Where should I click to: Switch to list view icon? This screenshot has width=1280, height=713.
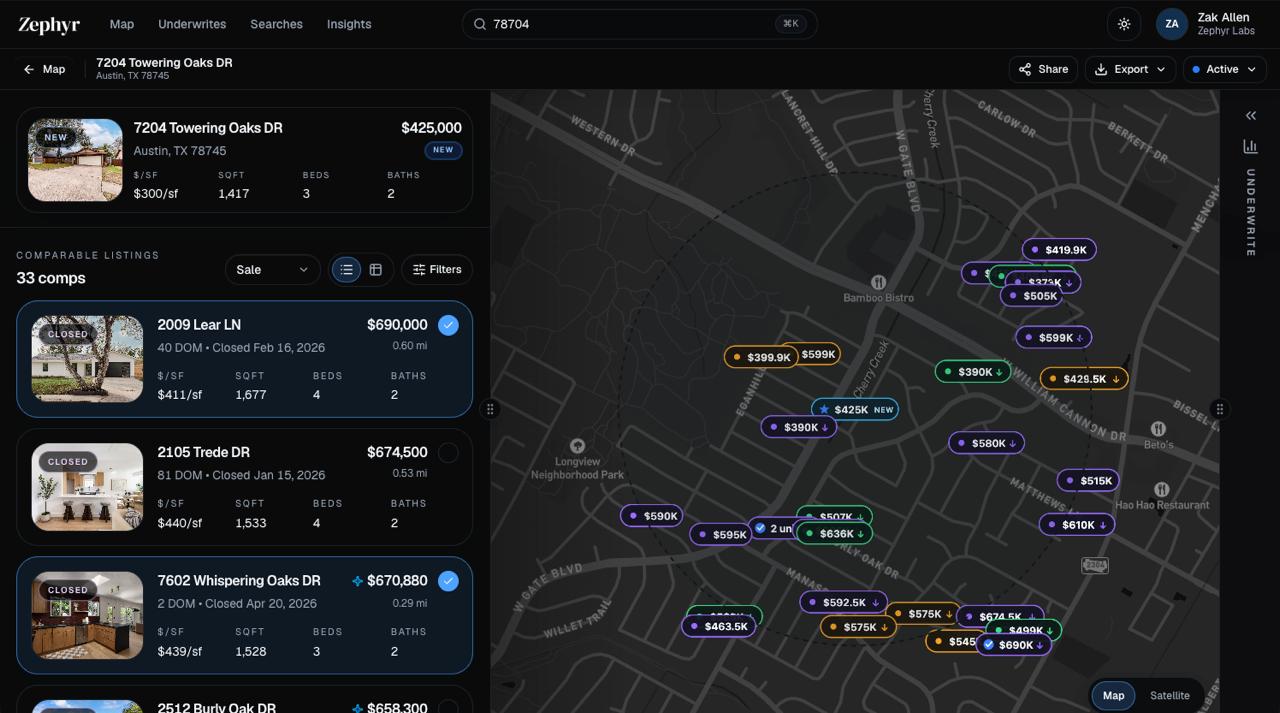coord(346,270)
